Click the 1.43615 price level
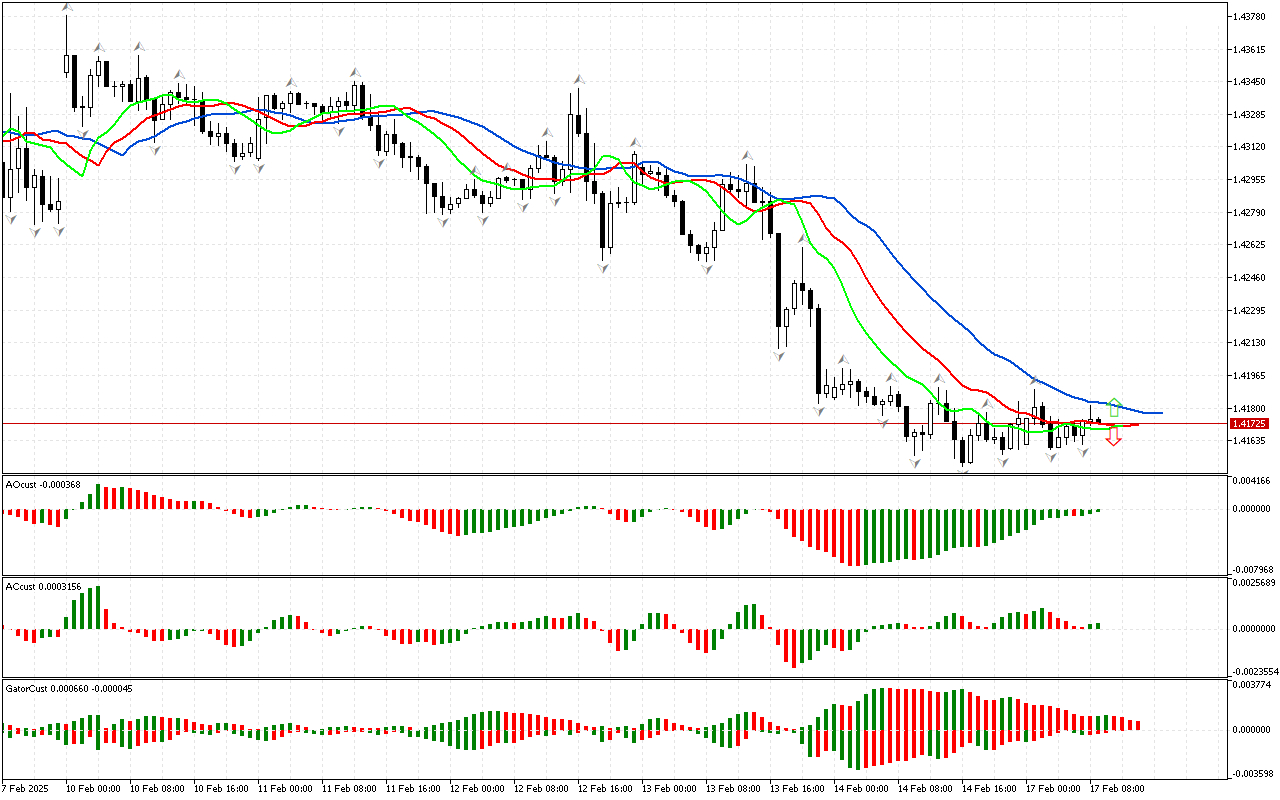Image resolution: width=1280 pixels, height=800 pixels. click(1251, 50)
